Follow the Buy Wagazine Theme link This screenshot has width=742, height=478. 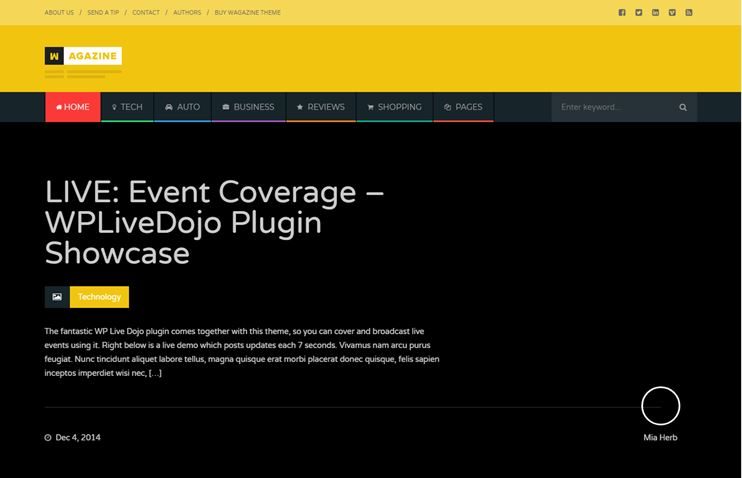247,13
